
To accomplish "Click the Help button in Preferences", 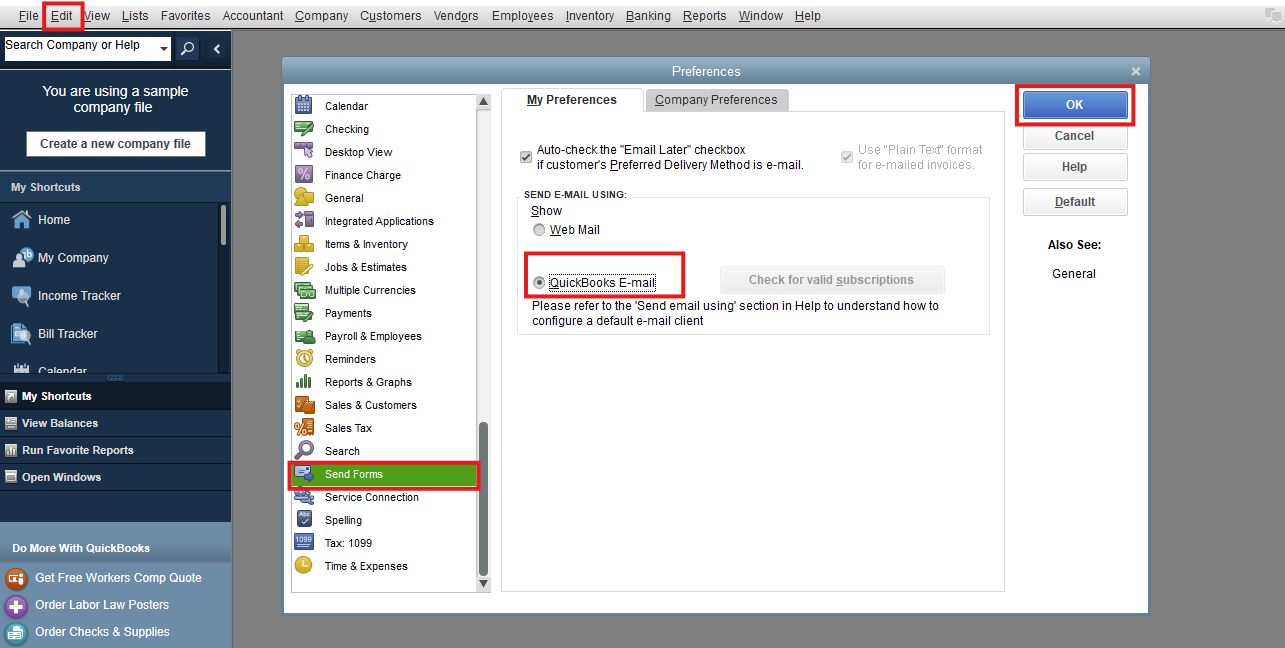I will pos(1075,167).
